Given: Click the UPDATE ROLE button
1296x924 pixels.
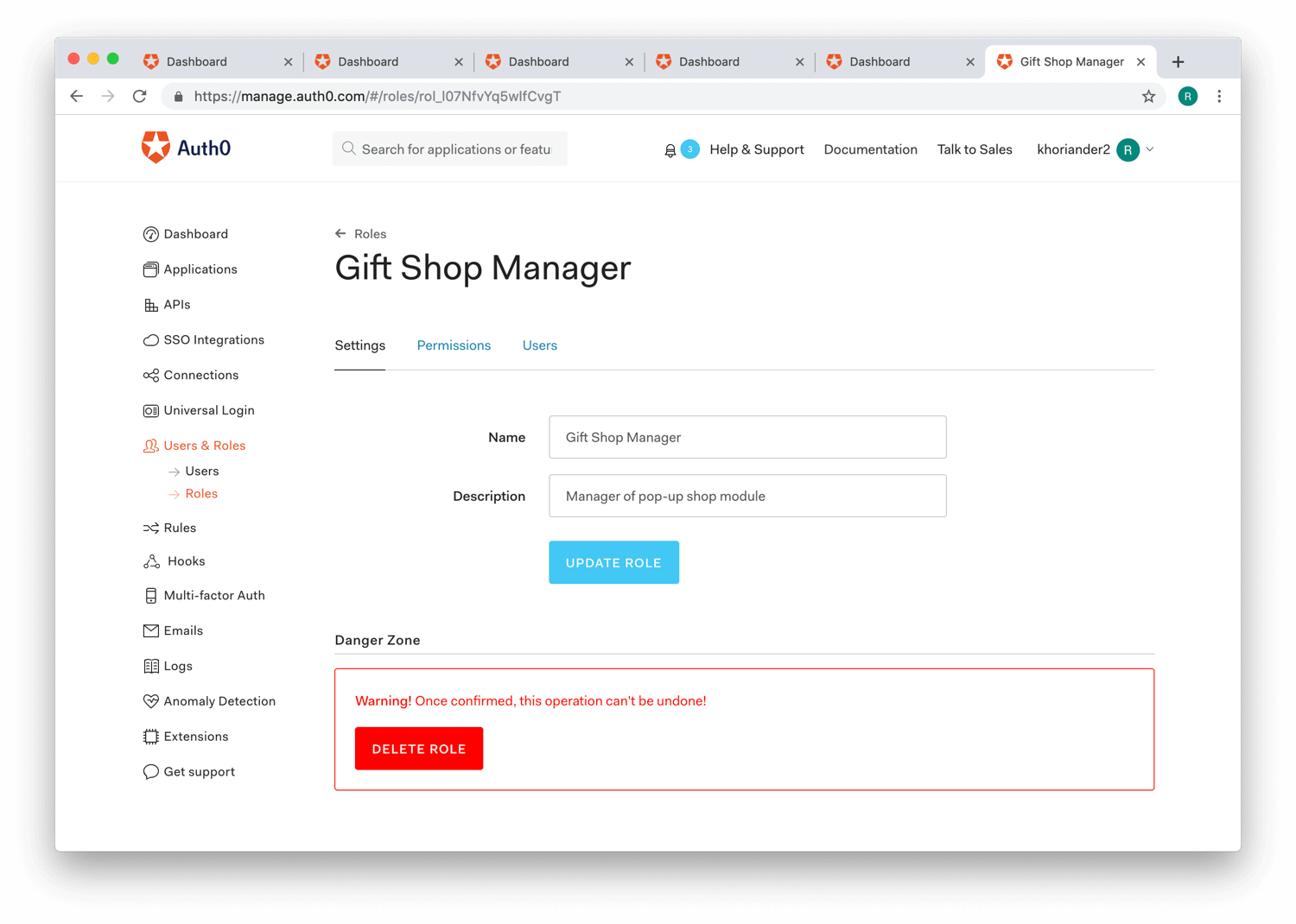Looking at the screenshot, I should pos(613,562).
